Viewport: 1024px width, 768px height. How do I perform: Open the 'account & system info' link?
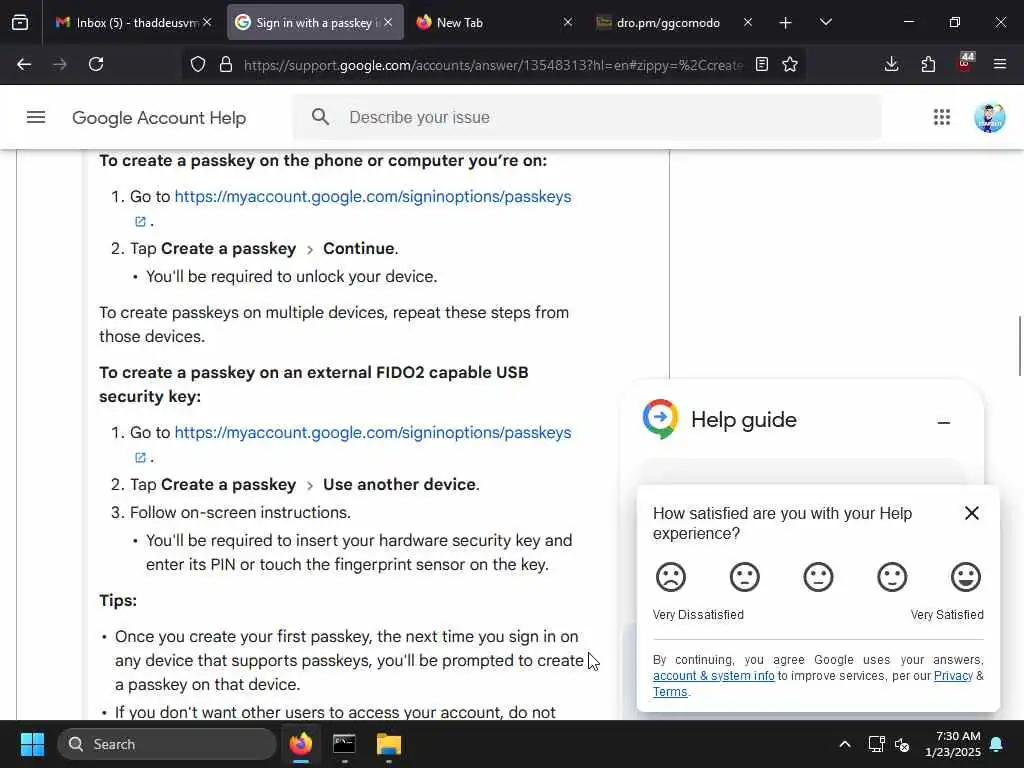[x=714, y=676]
